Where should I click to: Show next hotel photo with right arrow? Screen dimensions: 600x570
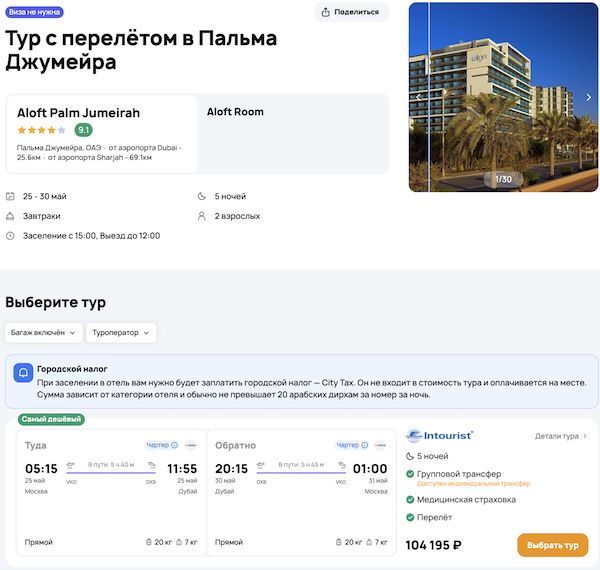[x=589, y=97]
